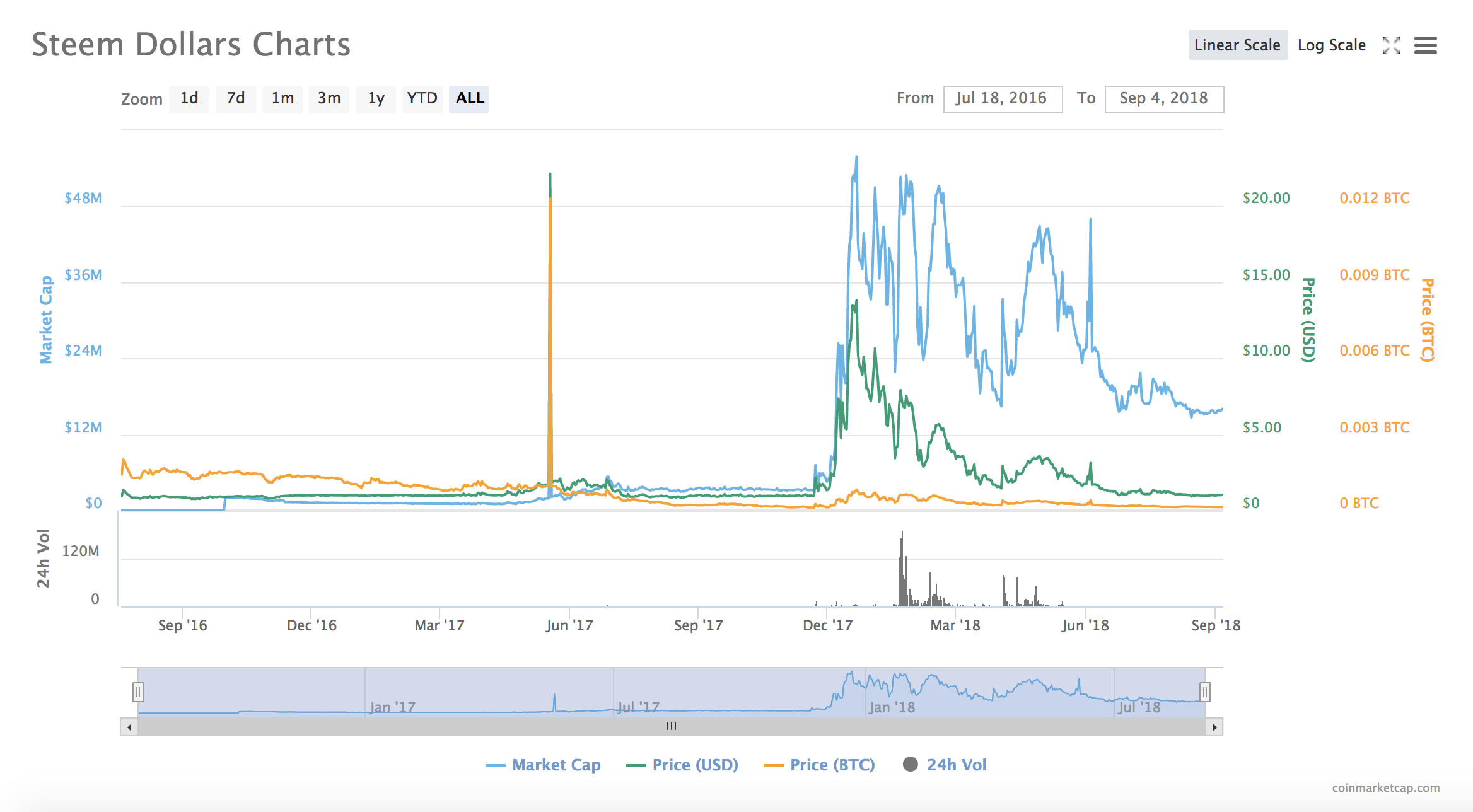Click the Price (BTC) axis title
The image size is (1473, 812).
coord(1427,320)
